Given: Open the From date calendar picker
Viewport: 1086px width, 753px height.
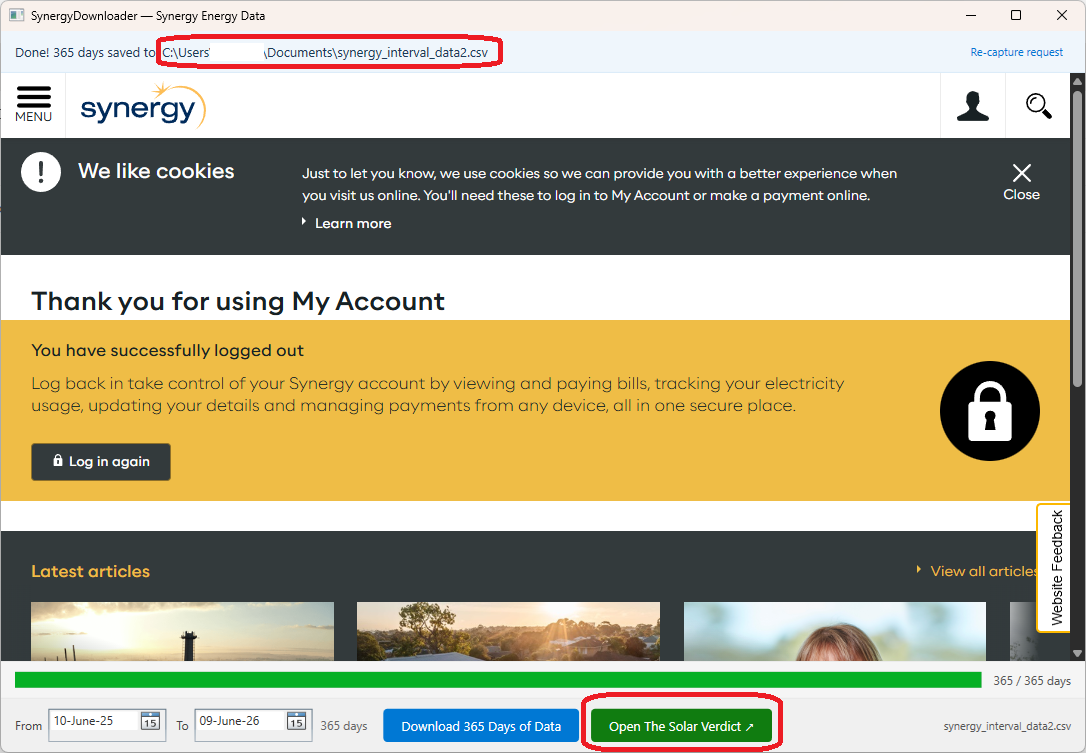Looking at the screenshot, I should [150, 721].
